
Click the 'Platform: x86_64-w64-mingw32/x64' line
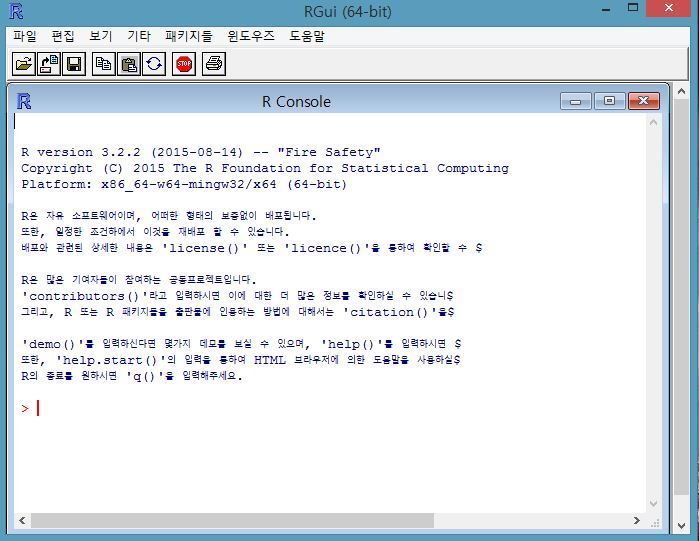(x=184, y=184)
